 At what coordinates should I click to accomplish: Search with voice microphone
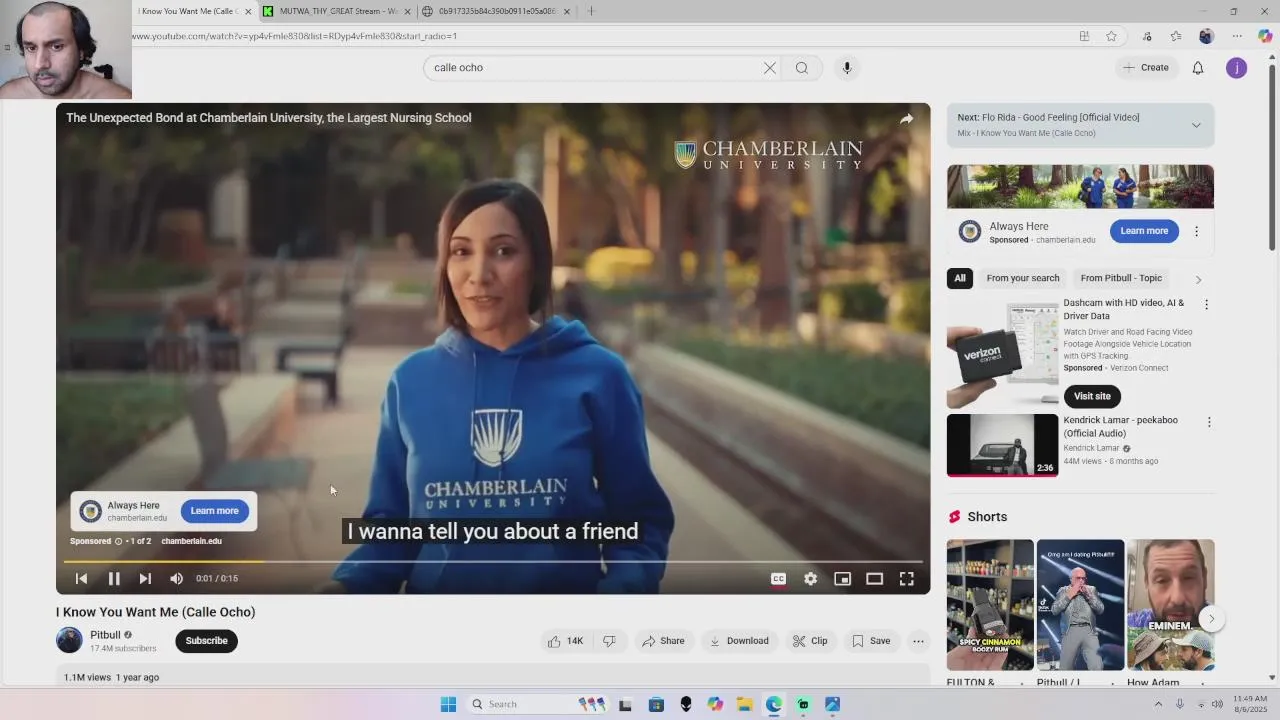(847, 68)
